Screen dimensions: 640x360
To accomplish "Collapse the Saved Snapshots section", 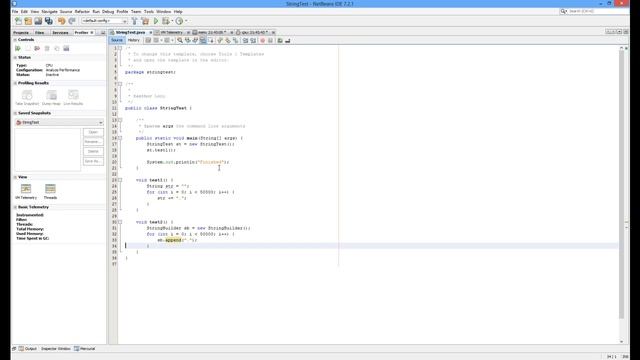I will click(x=15, y=113).
